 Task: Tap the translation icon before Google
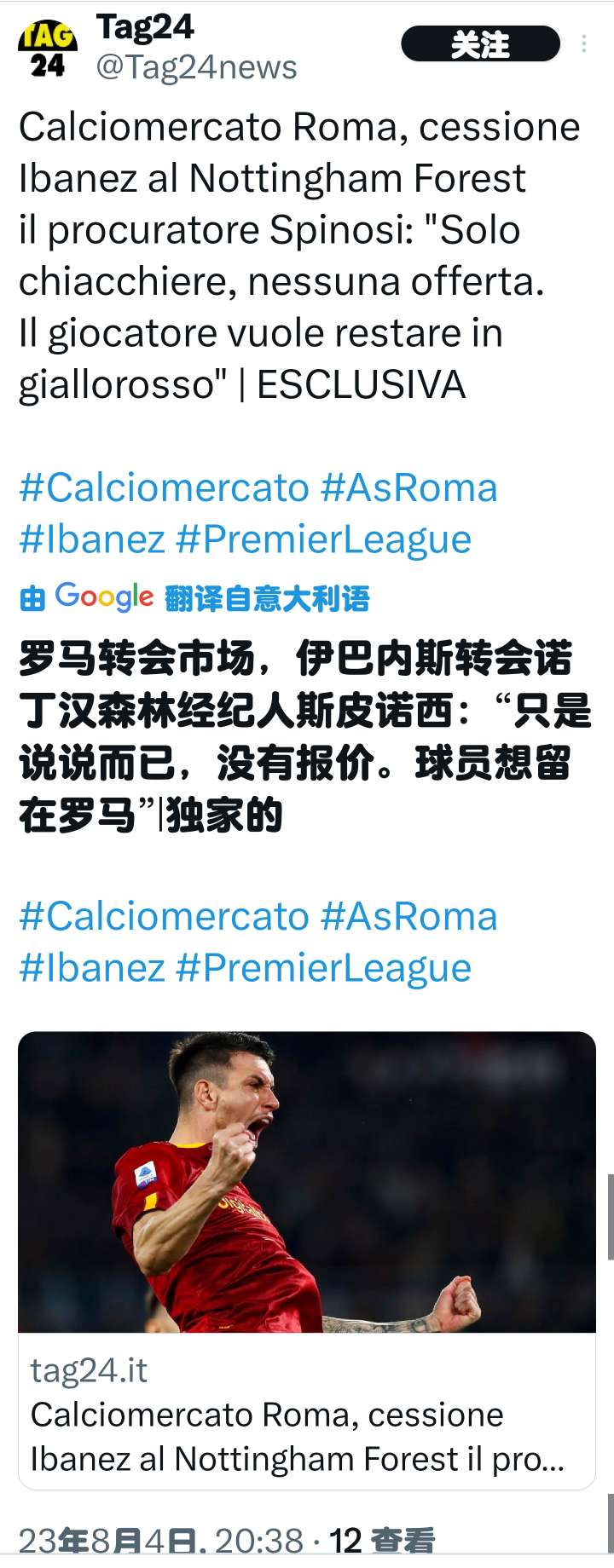32,599
